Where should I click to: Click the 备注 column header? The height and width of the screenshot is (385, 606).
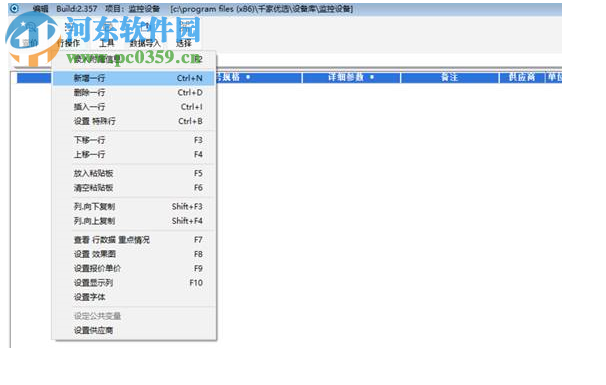[x=449, y=77]
